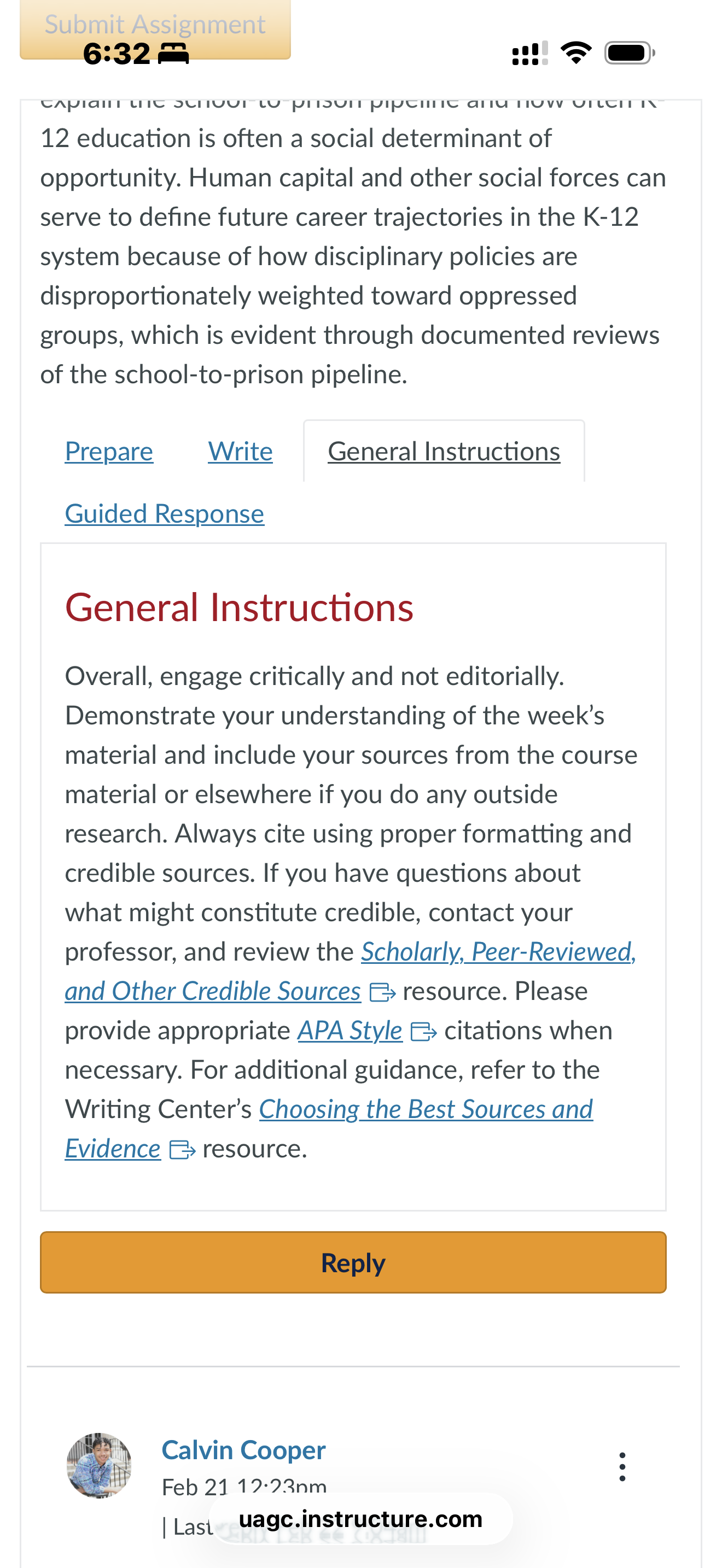This screenshot has width=722, height=1568.
Task: Tap the Wi-Fi status icon
Action: [576, 53]
